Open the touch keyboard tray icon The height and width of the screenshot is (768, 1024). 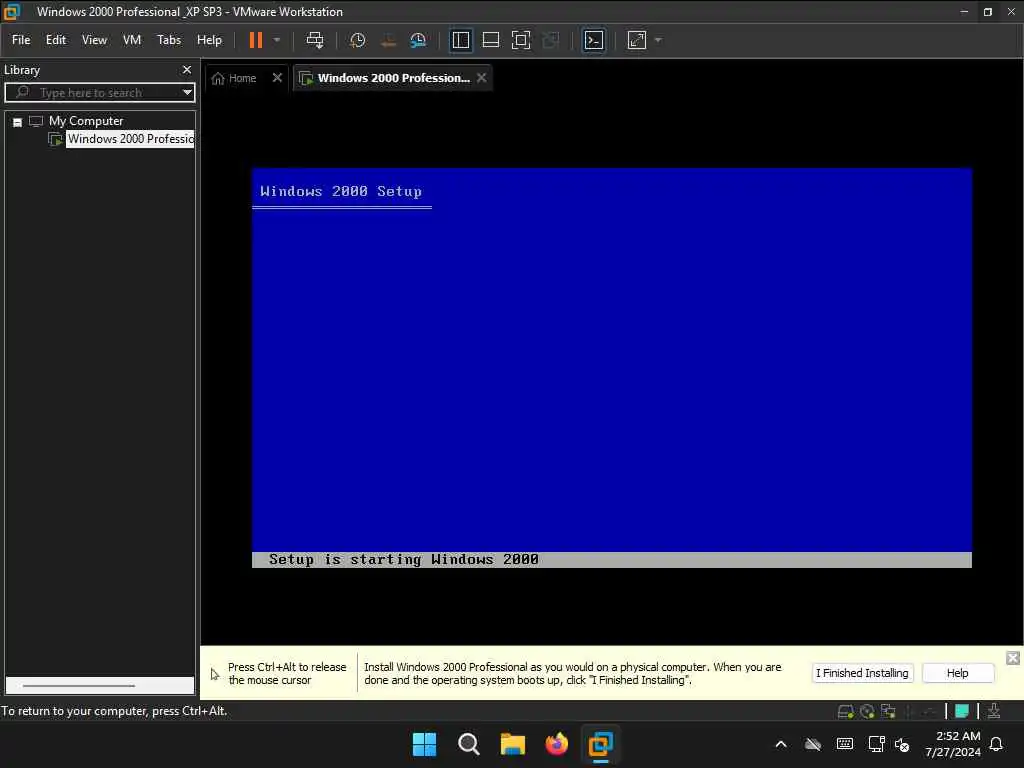tap(844, 744)
